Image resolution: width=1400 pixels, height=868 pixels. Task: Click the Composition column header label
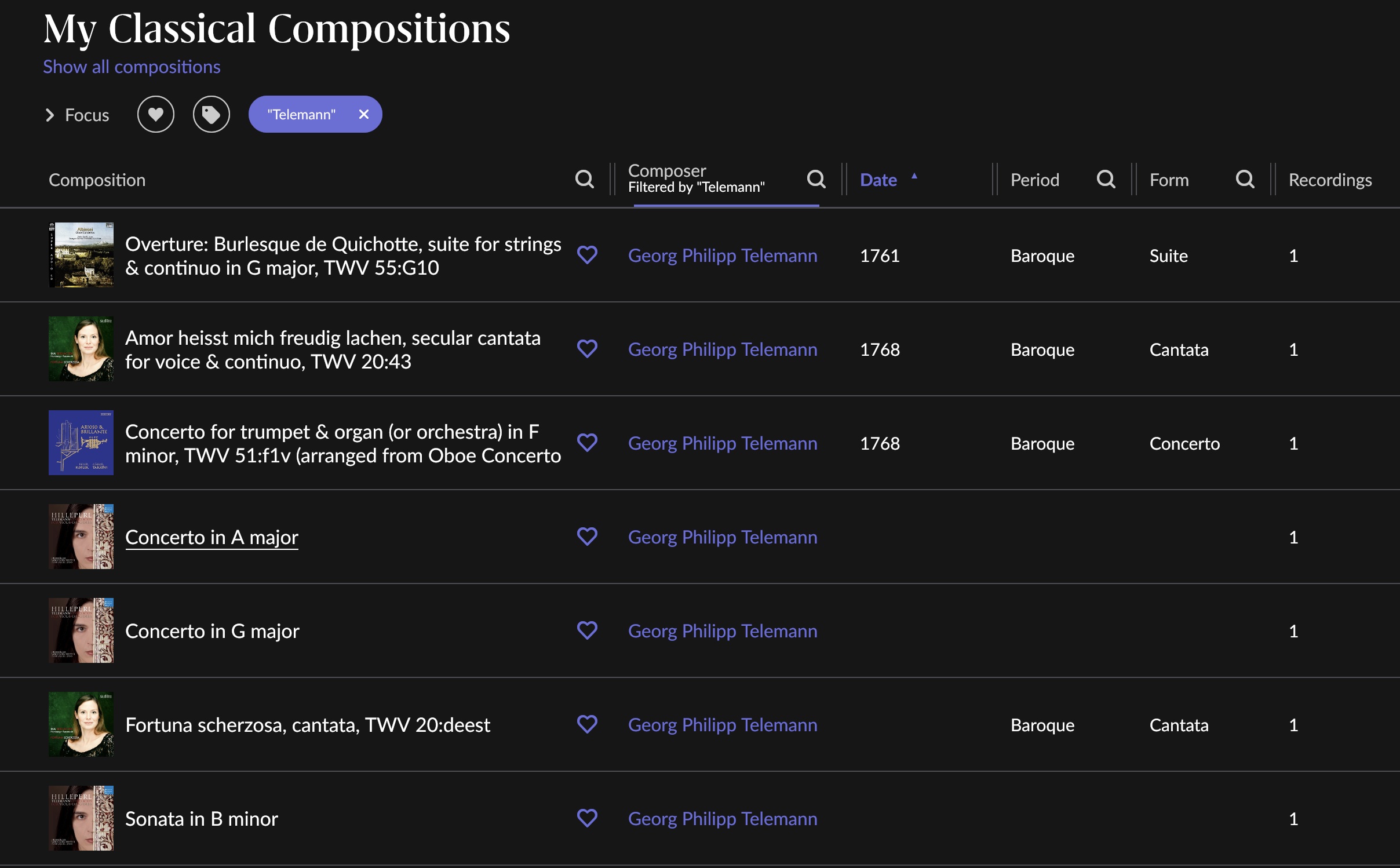[97, 180]
